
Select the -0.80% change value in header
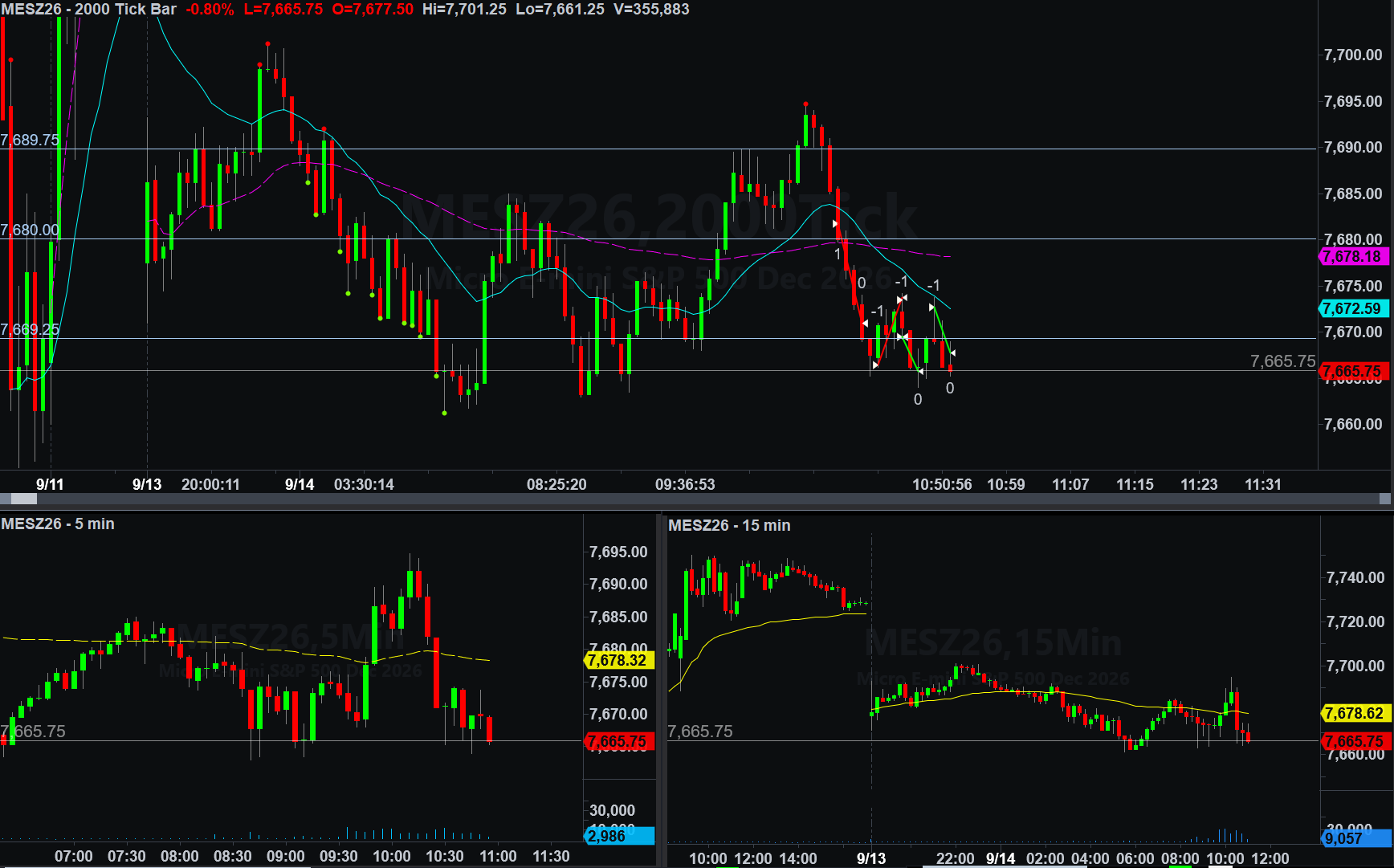pyautogui.click(x=210, y=10)
